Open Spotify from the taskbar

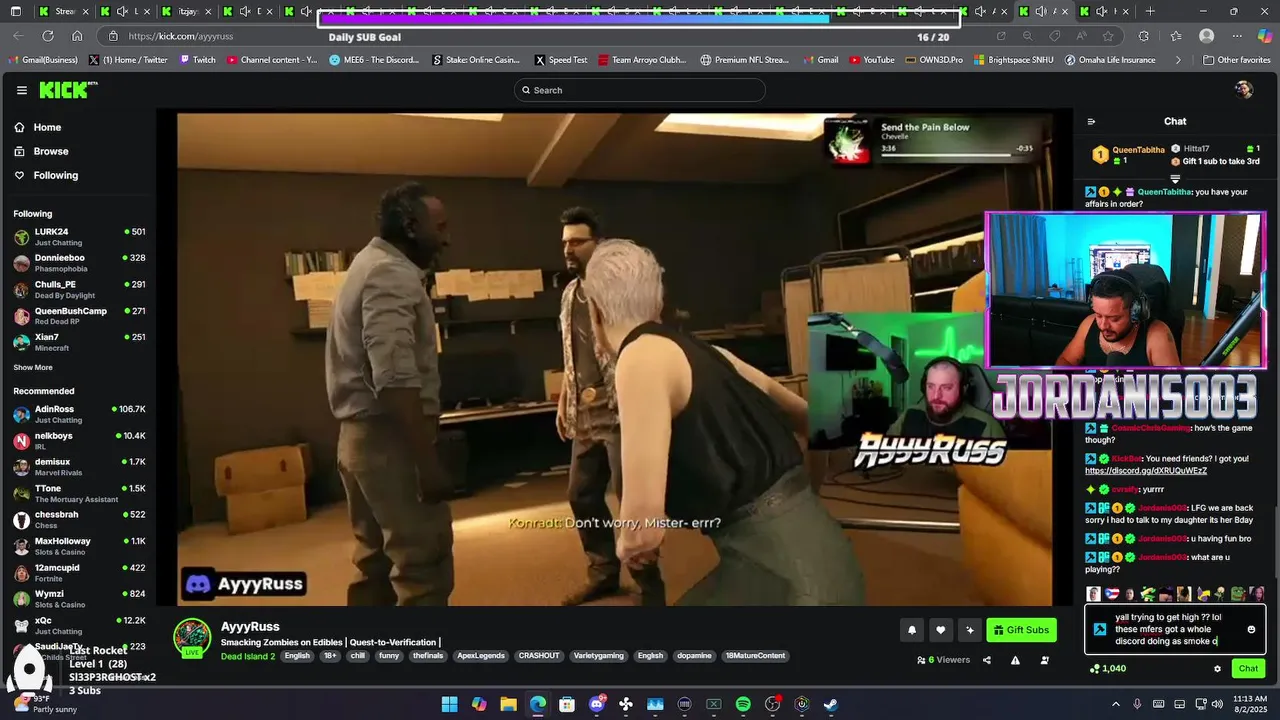pyautogui.click(x=743, y=704)
